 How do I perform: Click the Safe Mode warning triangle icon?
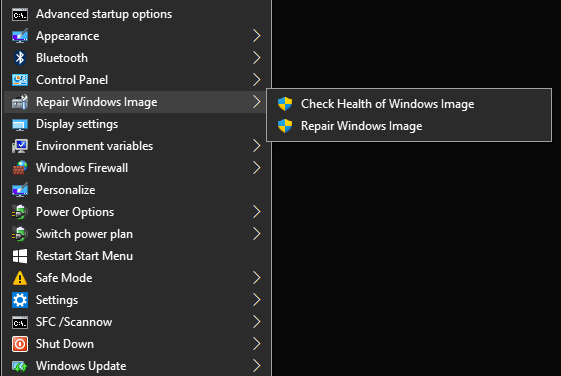20,278
